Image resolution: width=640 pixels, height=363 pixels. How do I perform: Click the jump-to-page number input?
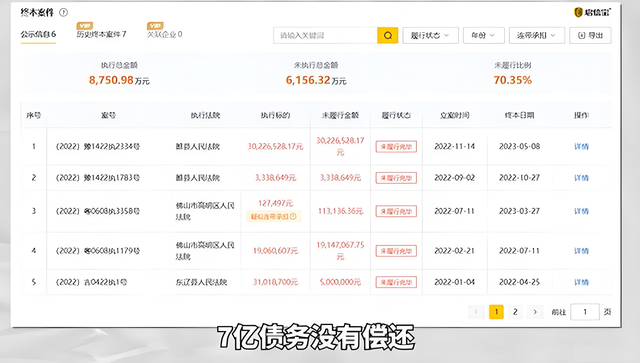584,312
